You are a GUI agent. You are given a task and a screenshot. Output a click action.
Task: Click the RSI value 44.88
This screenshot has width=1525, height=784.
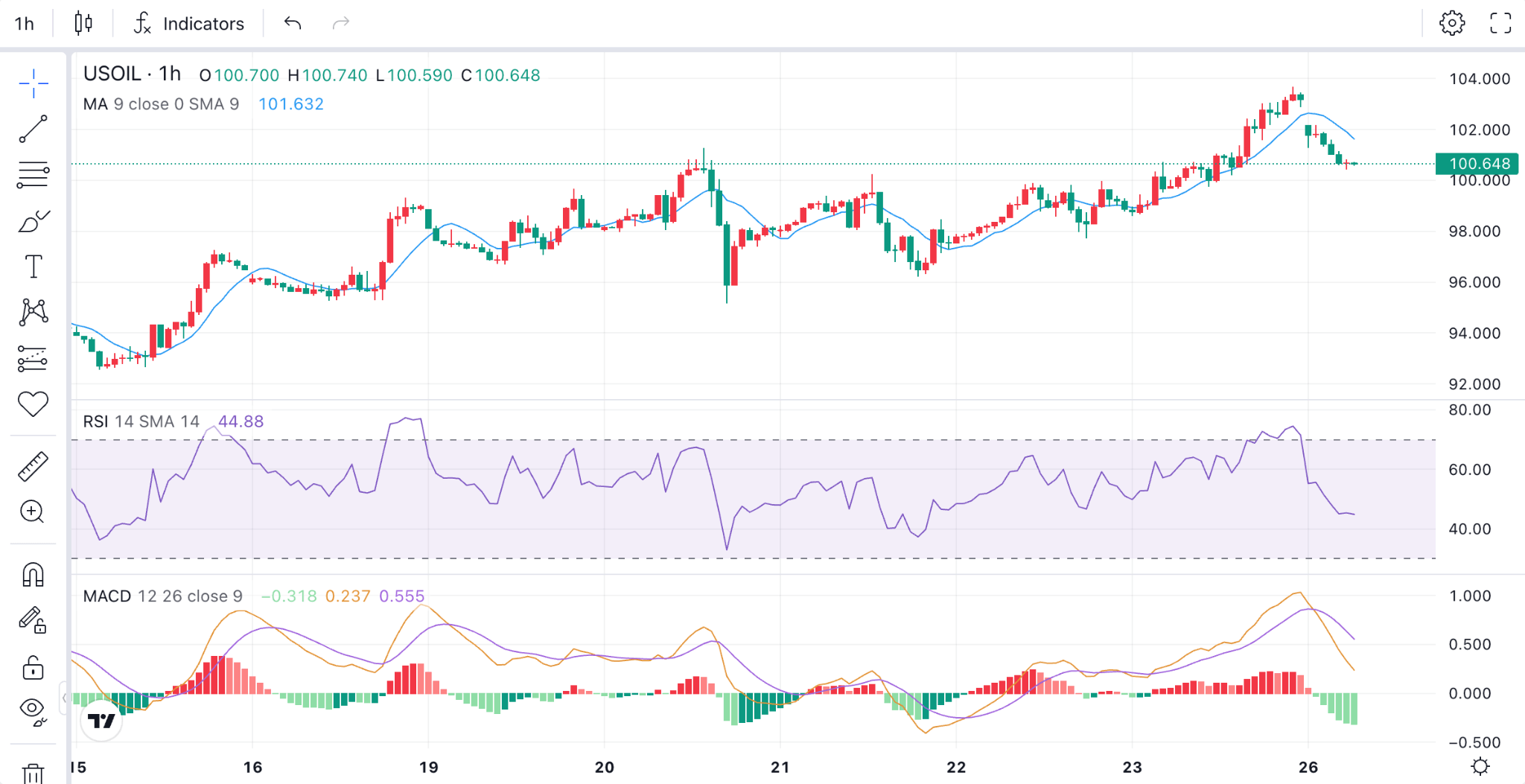coord(241,421)
